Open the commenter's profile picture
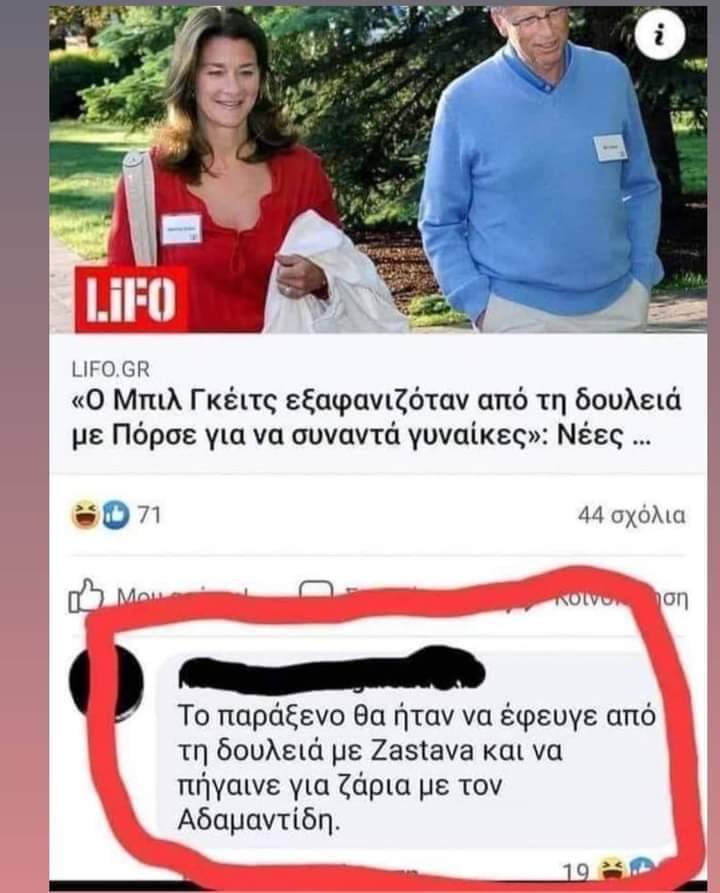Image resolution: width=720 pixels, height=893 pixels. point(106,683)
